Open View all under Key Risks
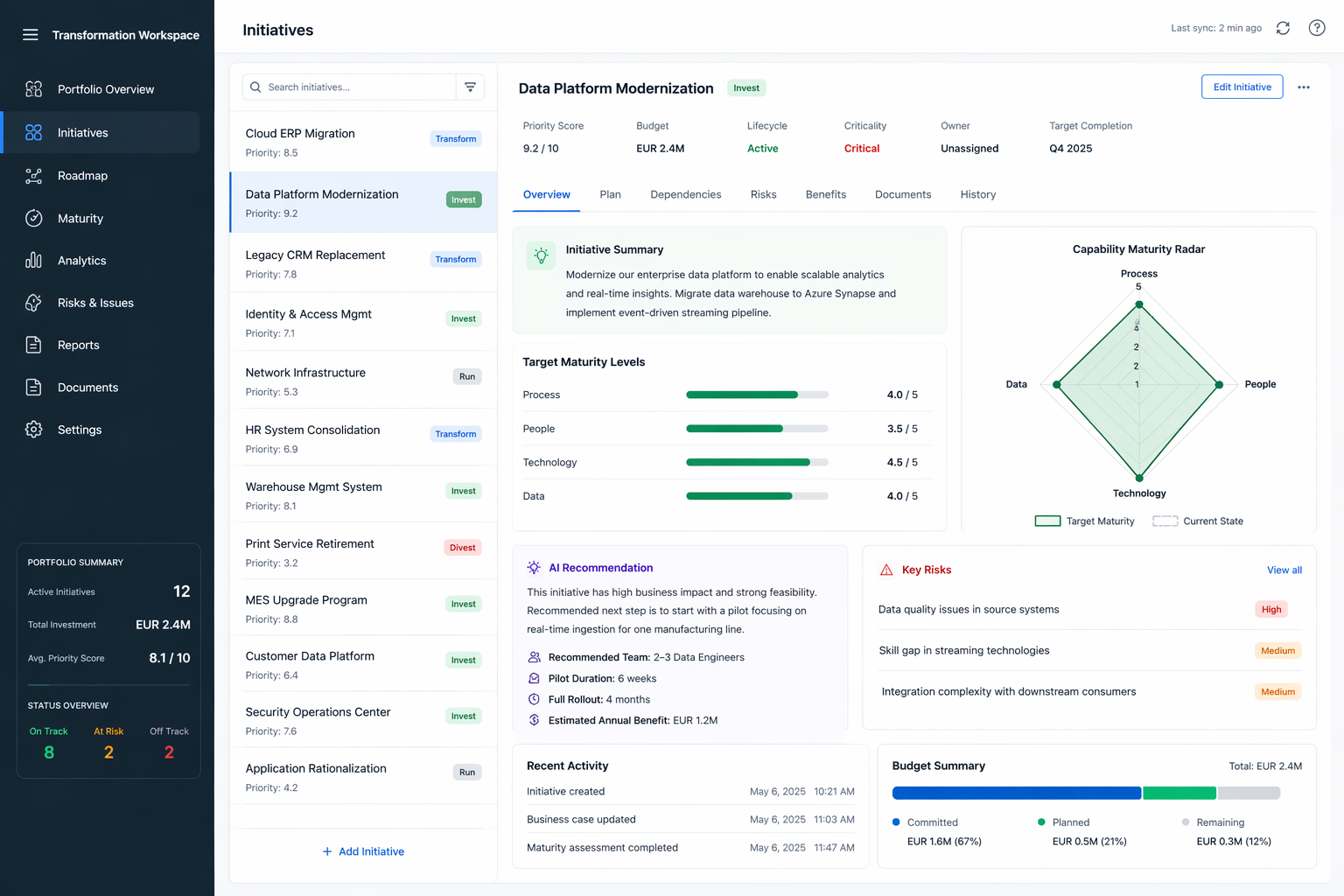The height and width of the screenshot is (896, 1344). tap(1284, 570)
